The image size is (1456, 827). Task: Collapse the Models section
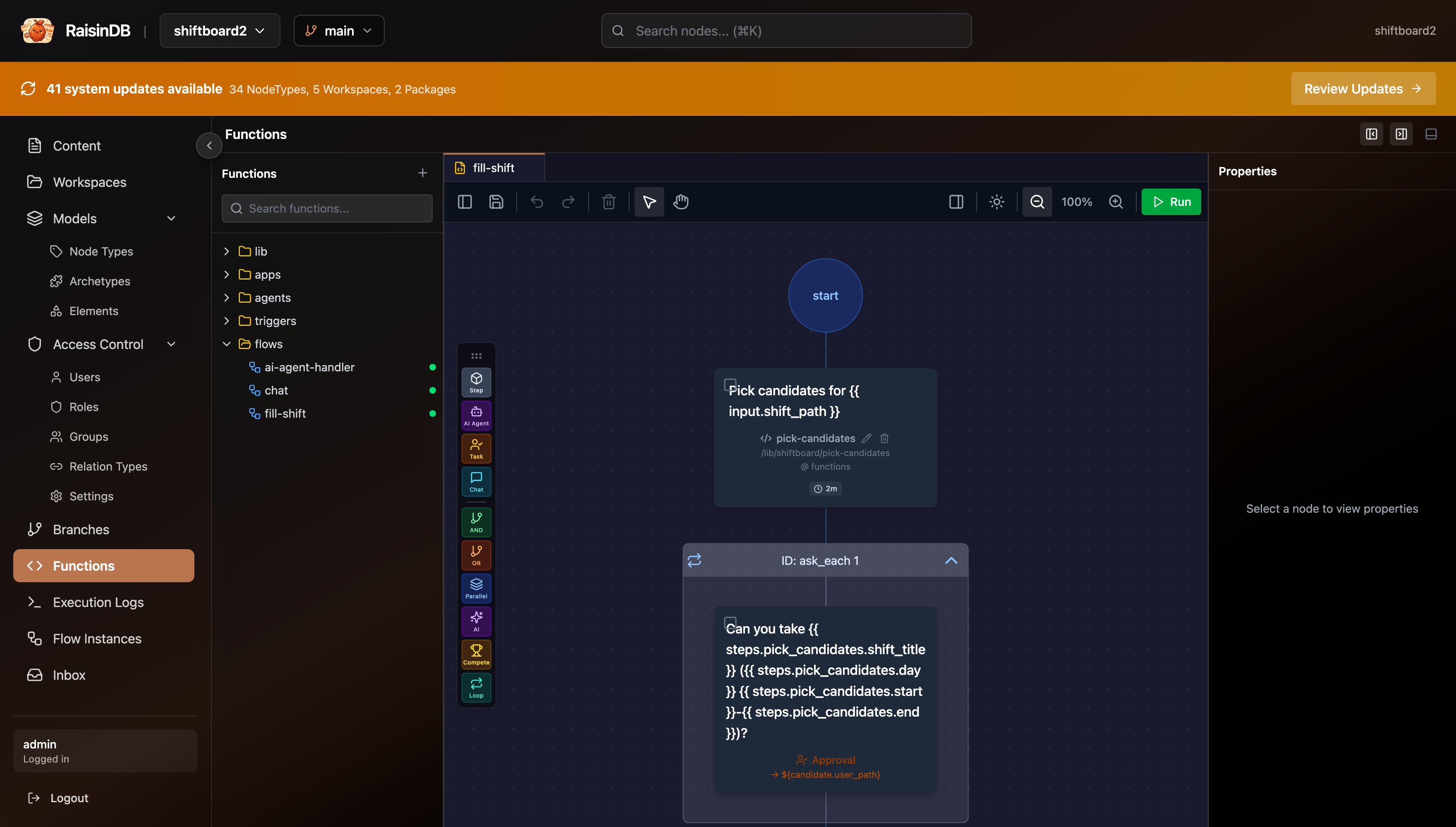[171, 218]
